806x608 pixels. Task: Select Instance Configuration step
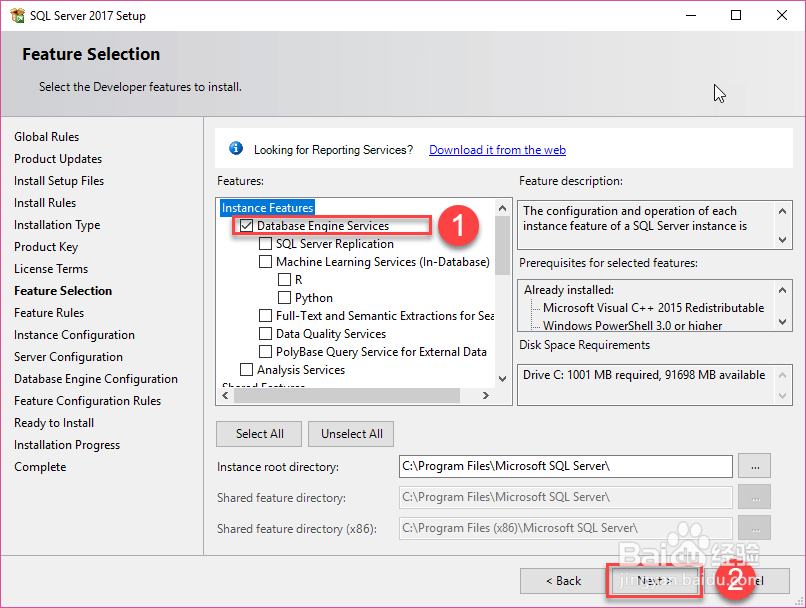[x=74, y=335]
